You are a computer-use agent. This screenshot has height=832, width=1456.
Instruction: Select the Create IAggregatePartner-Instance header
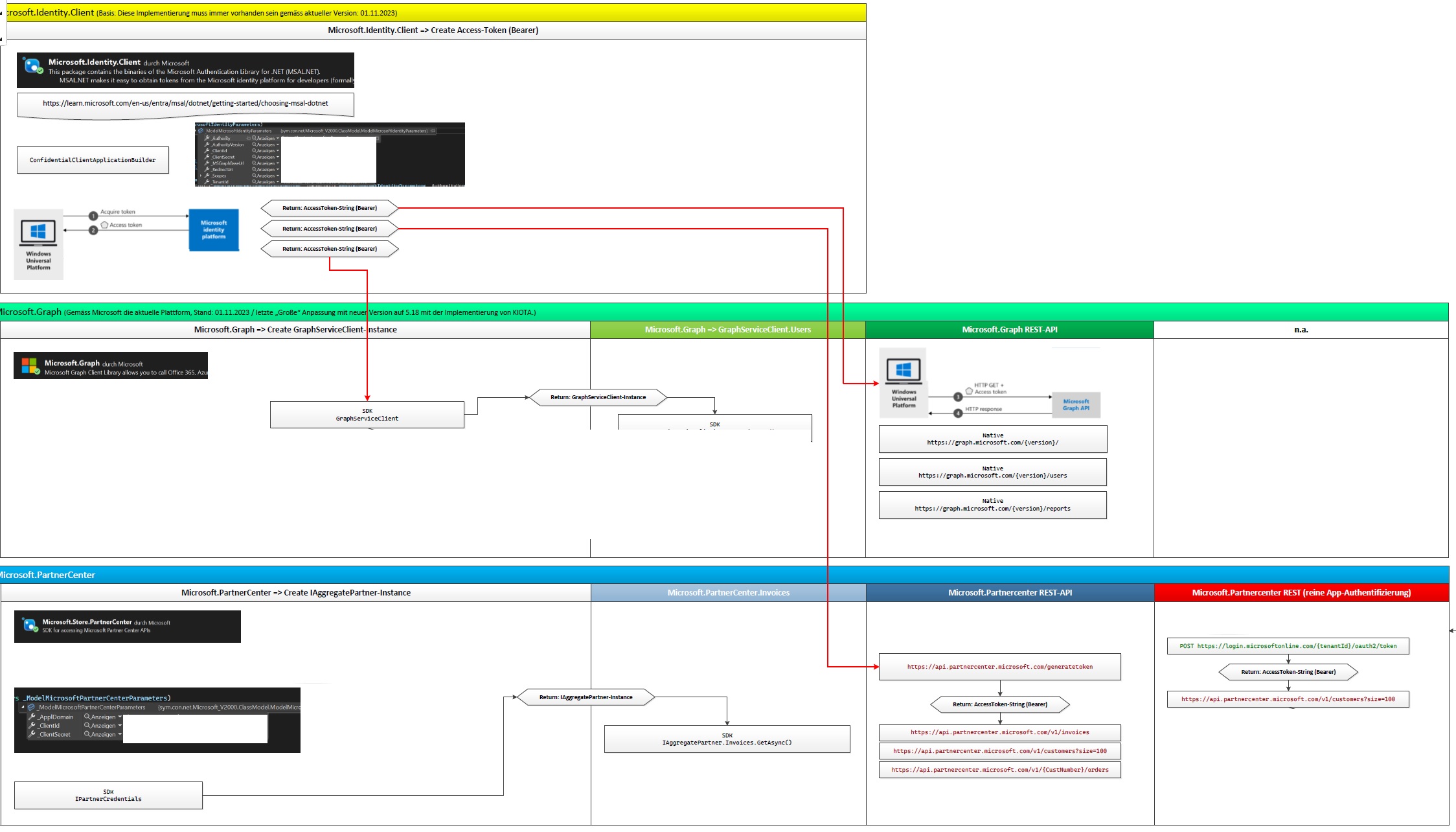(x=295, y=593)
